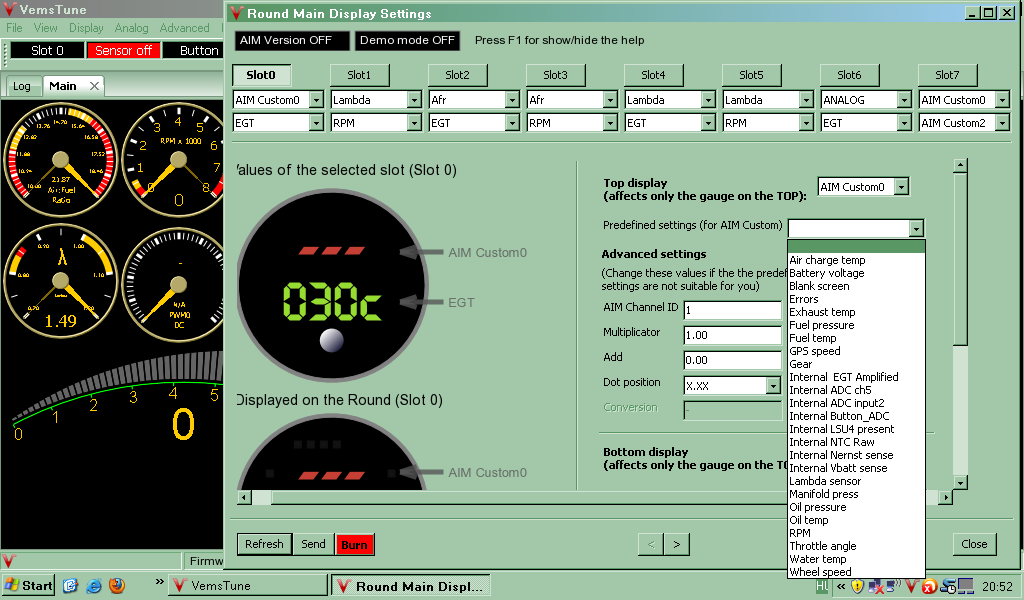Click the Multiplicator input field

pos(732,335)
